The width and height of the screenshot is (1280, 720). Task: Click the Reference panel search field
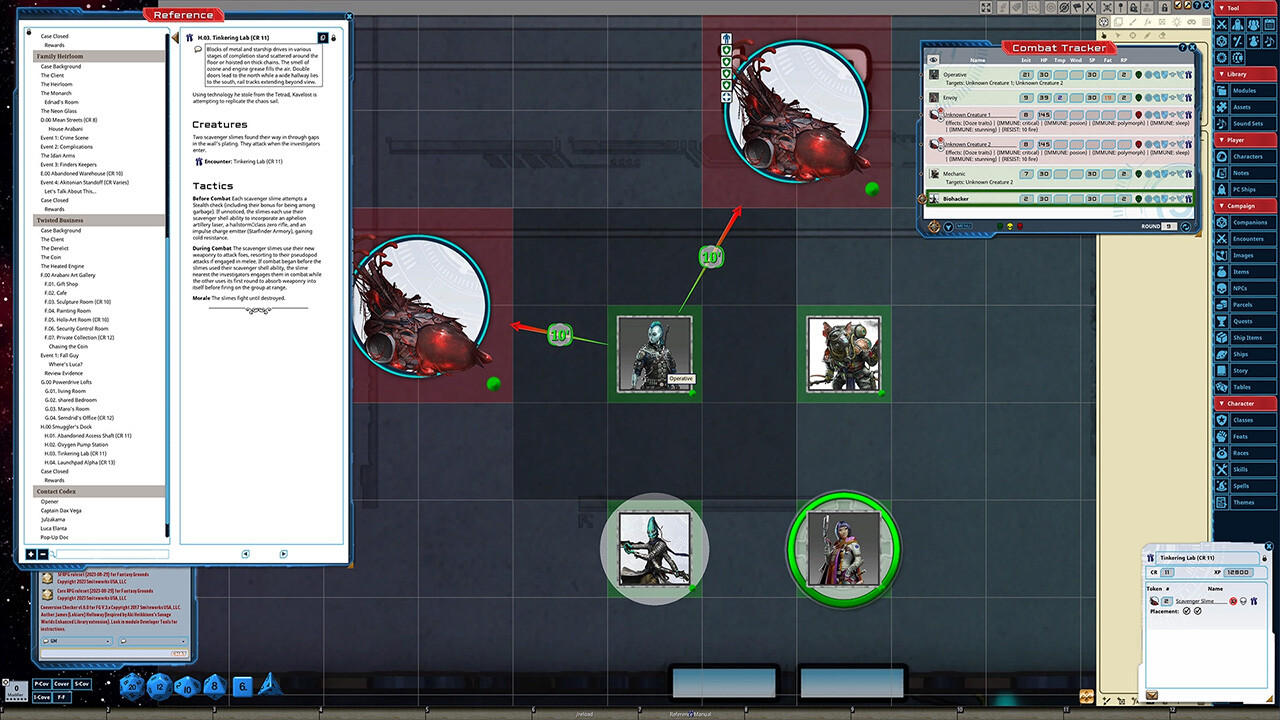(x=112, y=554)
